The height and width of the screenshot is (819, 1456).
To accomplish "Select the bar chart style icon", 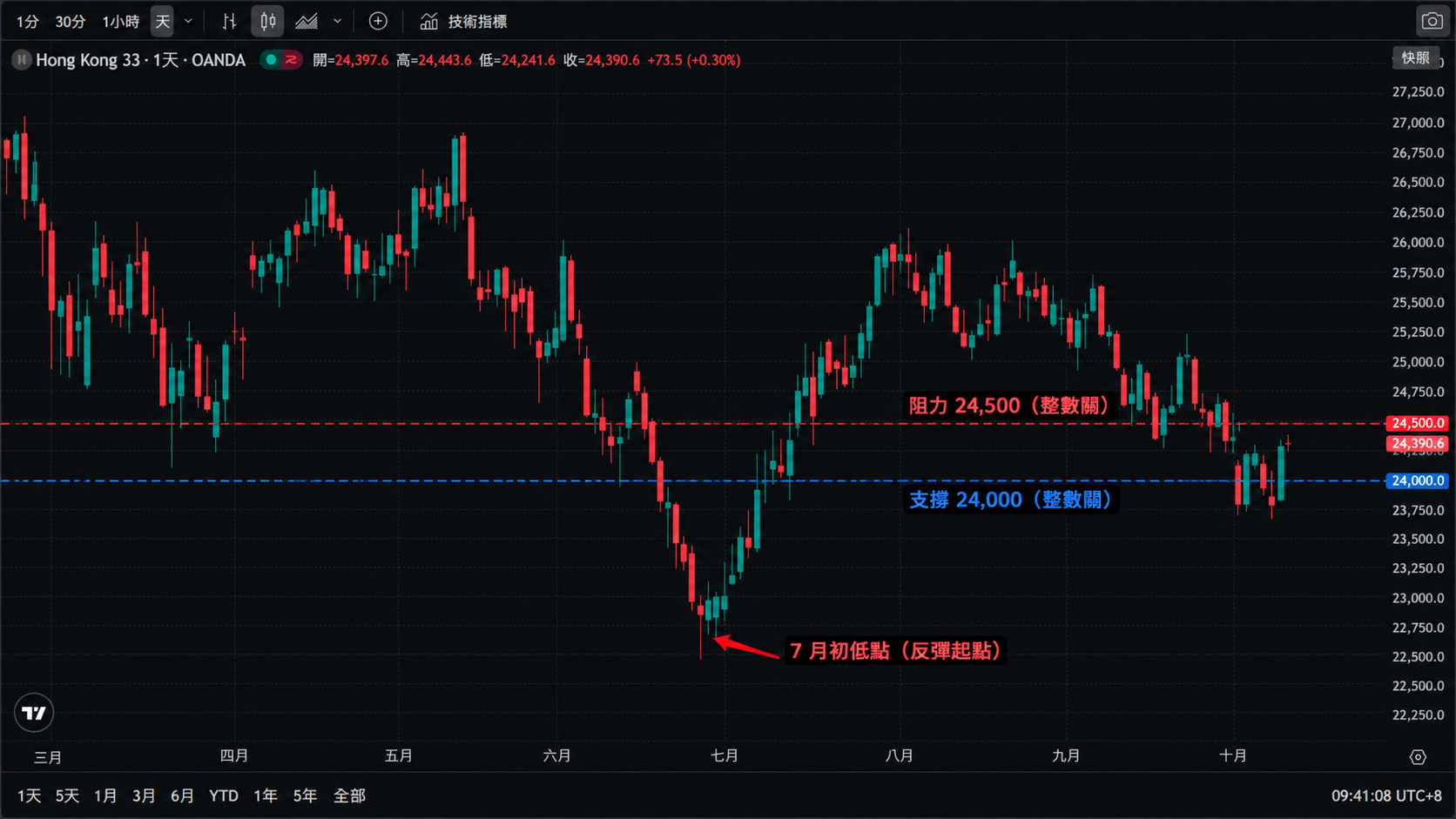I will click(229, 21).
